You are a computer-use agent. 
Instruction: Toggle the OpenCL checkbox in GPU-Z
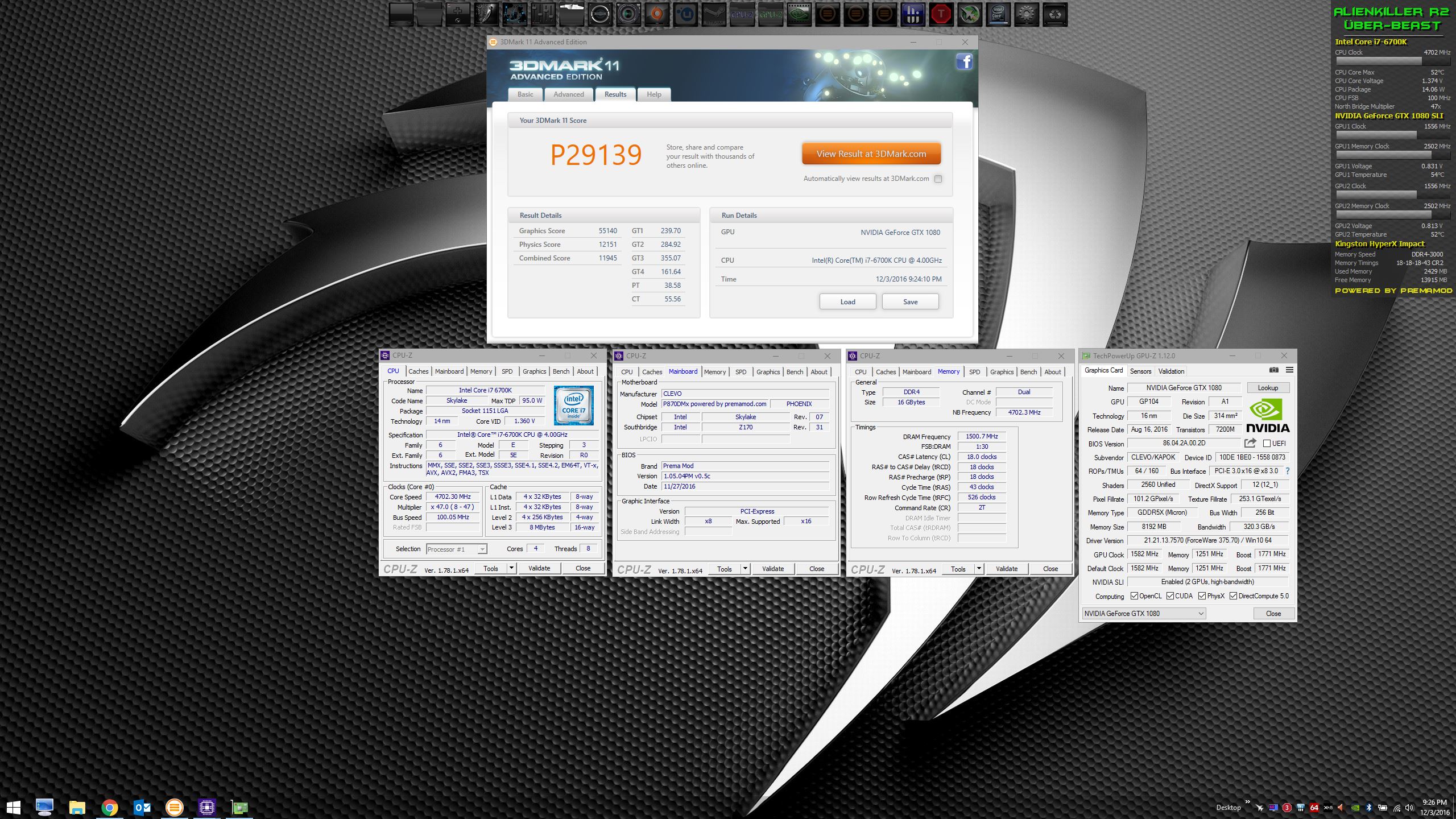(1135, 596)
